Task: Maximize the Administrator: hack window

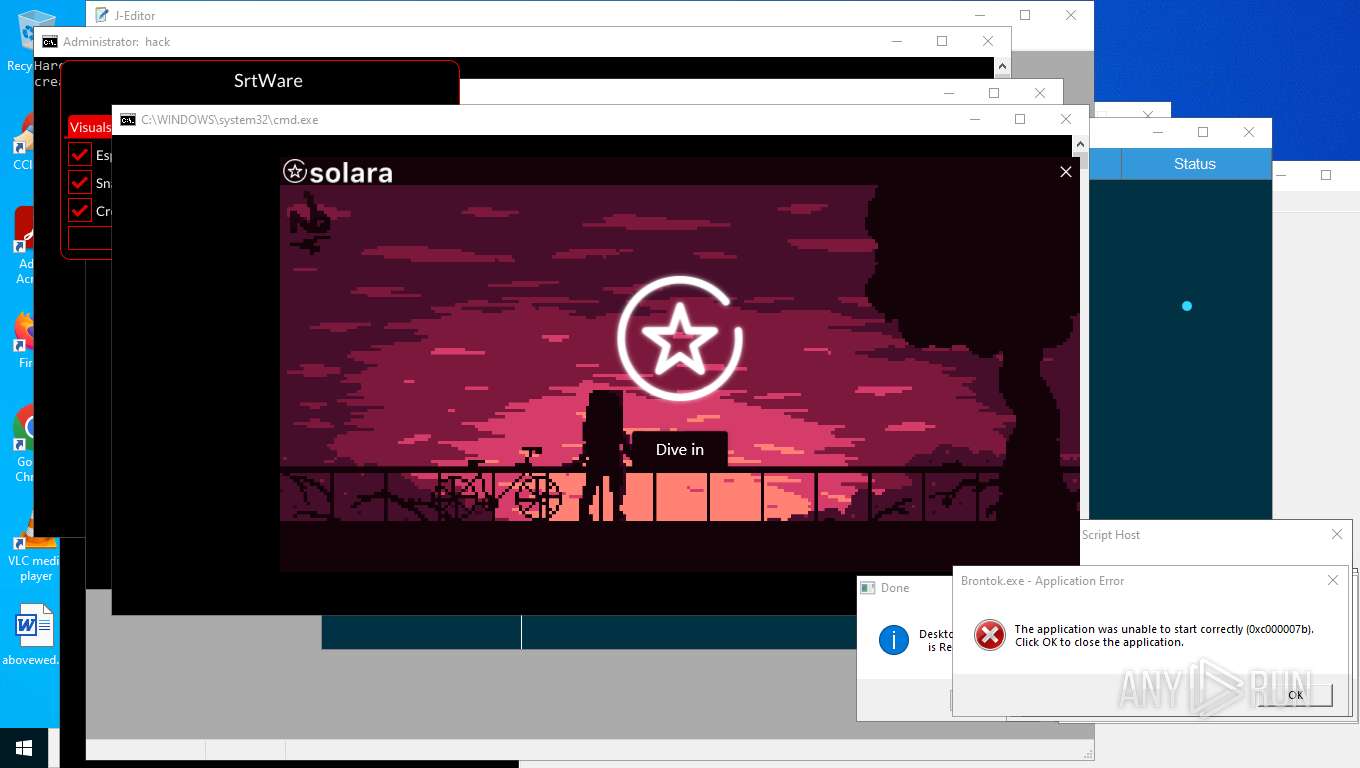Action: [942, 41]
